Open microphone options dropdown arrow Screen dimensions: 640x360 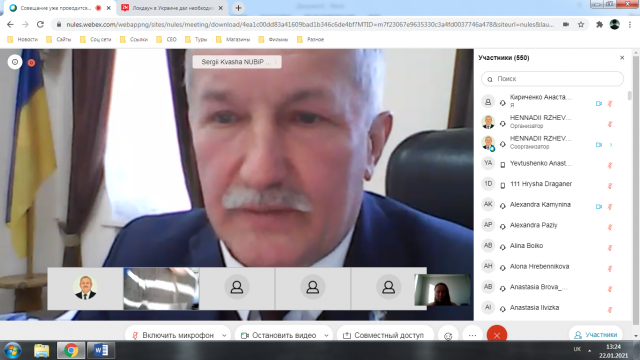(x=224, y=336)
